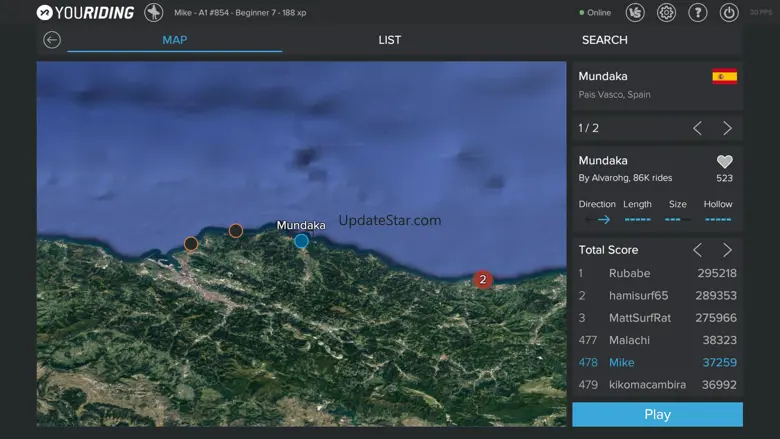Screen dimensions: 780x439
Task: Click the Hollow rating bar
Action: tap(718, 219)
